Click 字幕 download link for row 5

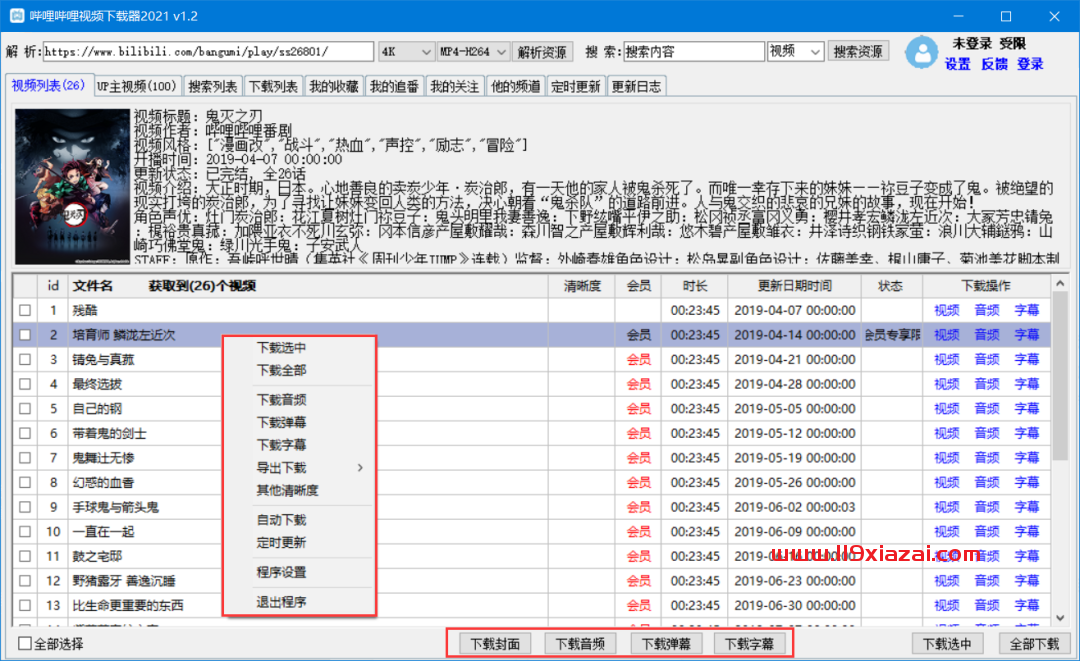[1026, 409]
